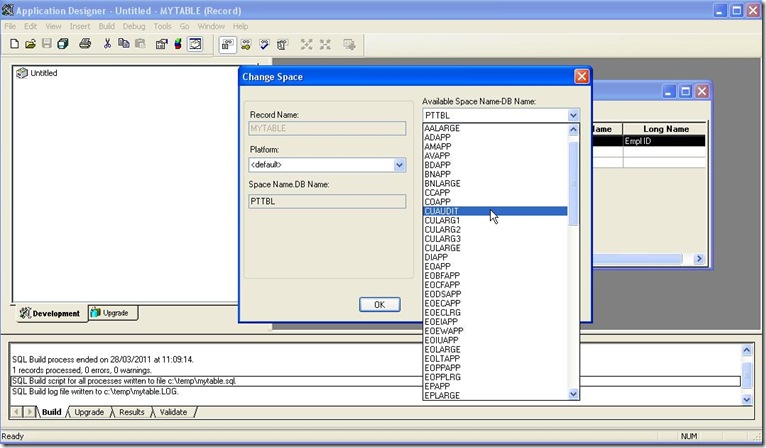Click the Copy toolbar icon

pyautogui.click(x=123, y=44)
